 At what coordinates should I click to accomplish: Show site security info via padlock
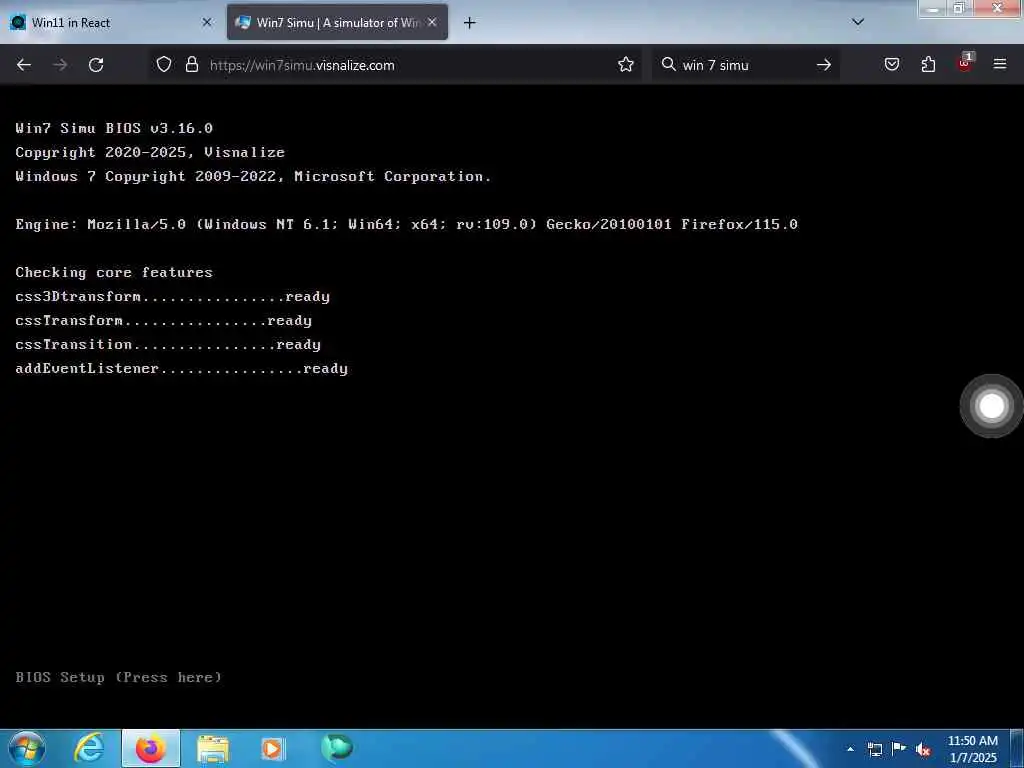coord(191,65)
